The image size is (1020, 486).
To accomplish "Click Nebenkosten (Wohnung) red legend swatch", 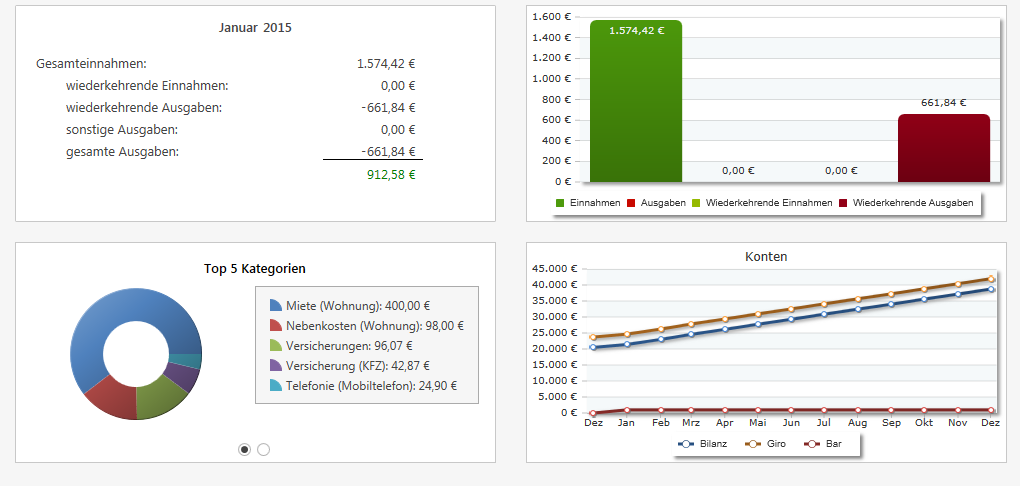I will point(276,325).
